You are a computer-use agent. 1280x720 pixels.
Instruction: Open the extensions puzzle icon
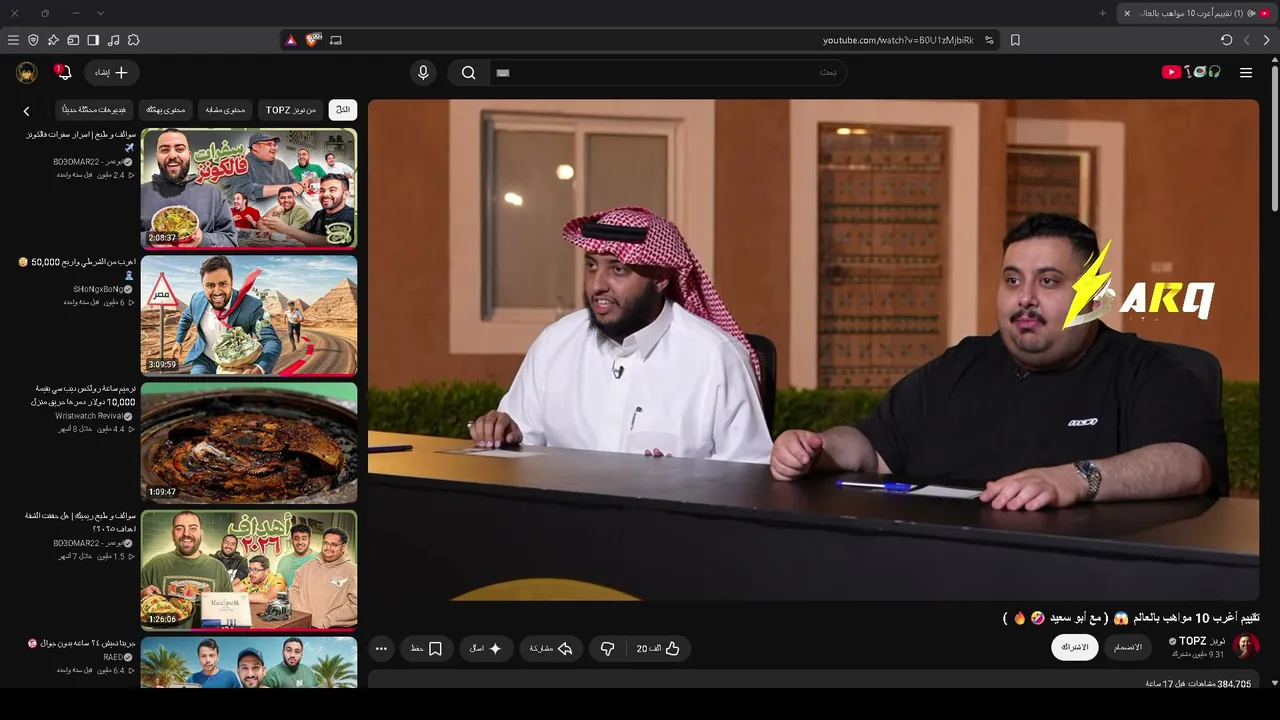click(133, 40)
